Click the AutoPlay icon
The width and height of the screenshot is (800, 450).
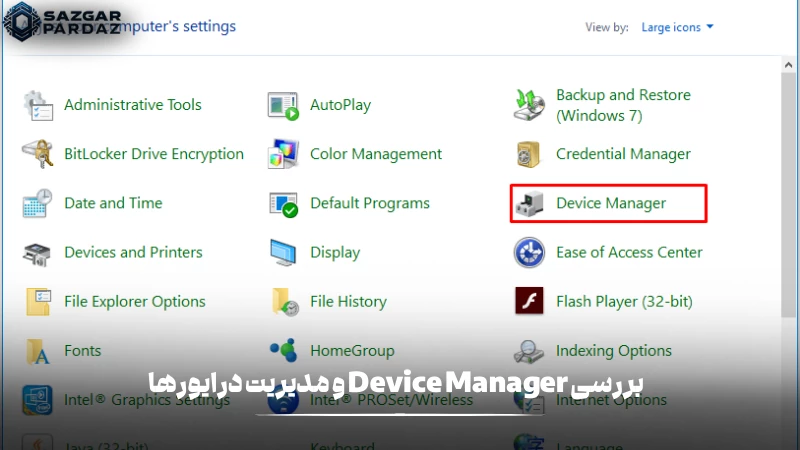point(283,106)
